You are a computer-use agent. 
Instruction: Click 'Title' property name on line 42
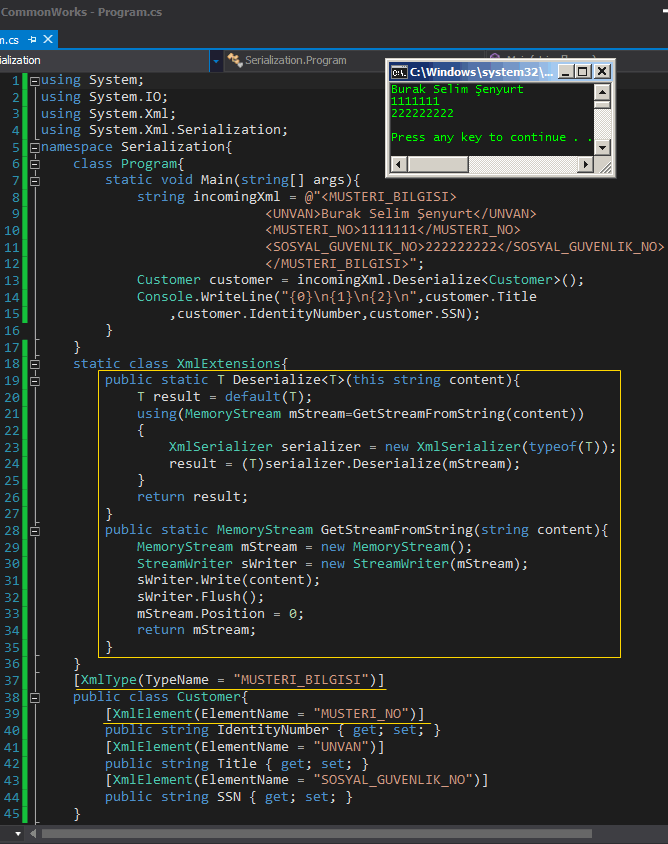tap(237, 763)
